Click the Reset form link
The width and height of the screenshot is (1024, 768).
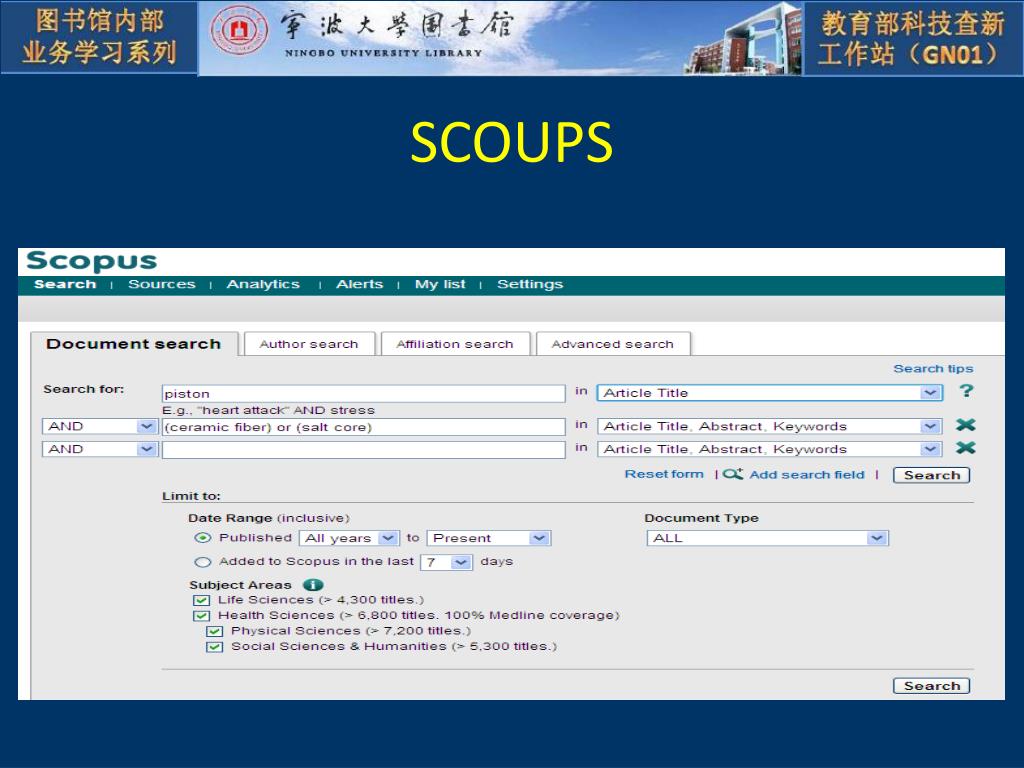pyautogui.click(x=664, y=474)
